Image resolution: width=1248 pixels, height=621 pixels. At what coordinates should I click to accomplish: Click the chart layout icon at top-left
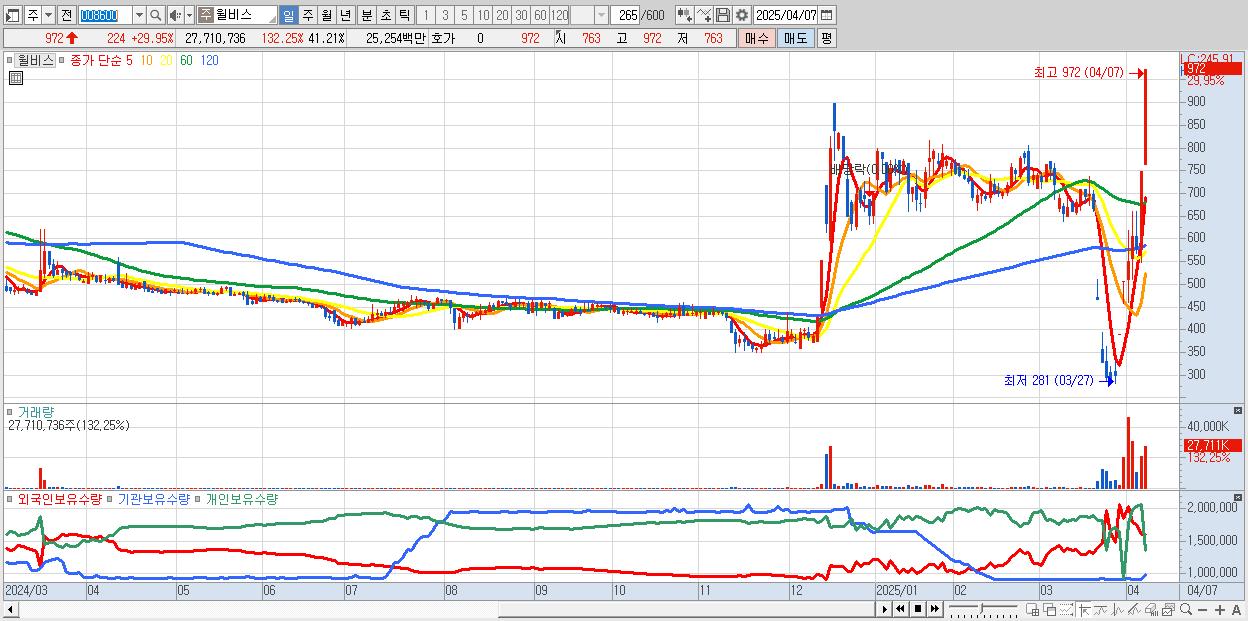pyautogui.click(x=12, y=15)
